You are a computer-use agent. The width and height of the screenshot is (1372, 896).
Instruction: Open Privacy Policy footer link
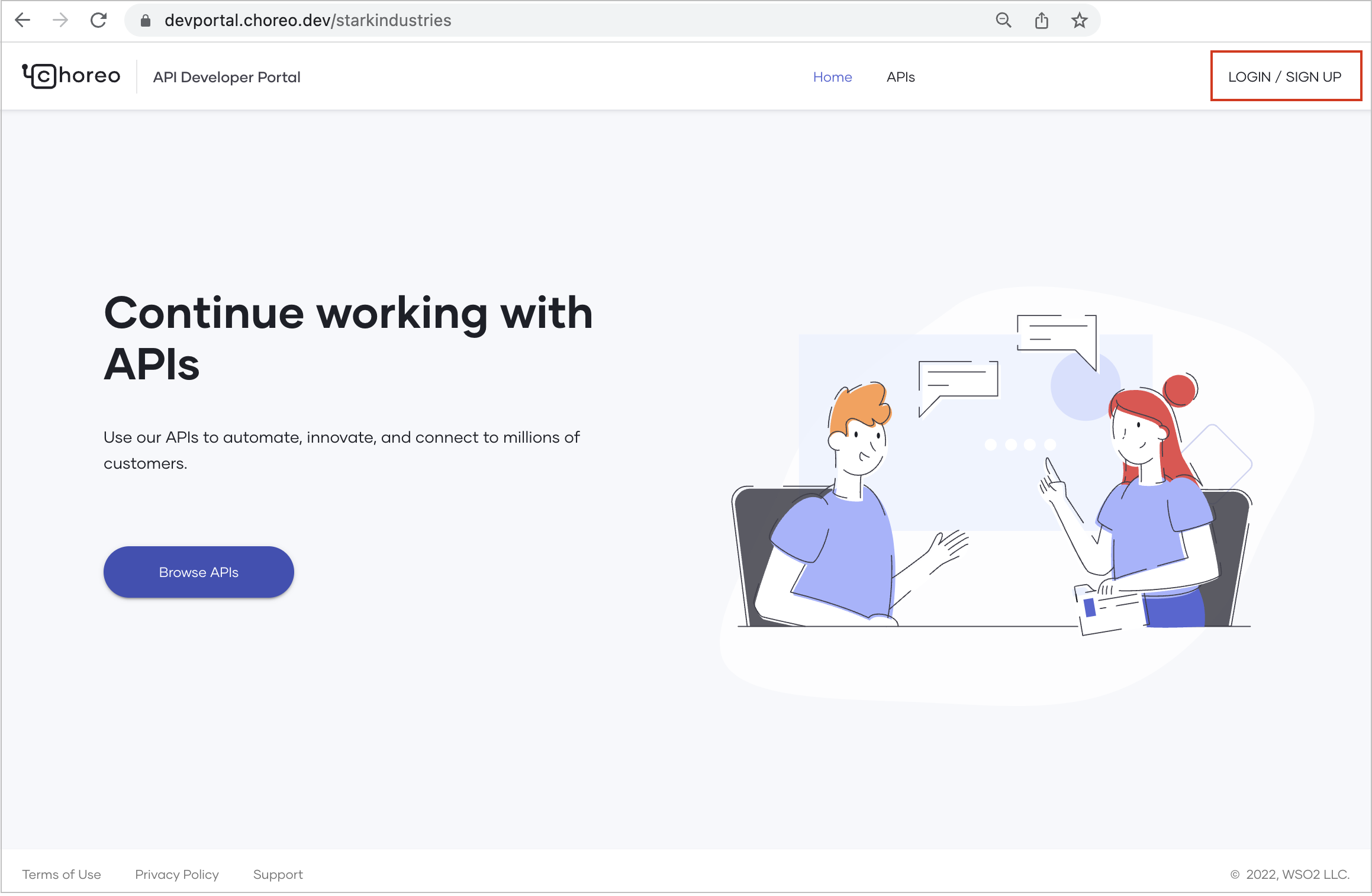click(177, 875)
